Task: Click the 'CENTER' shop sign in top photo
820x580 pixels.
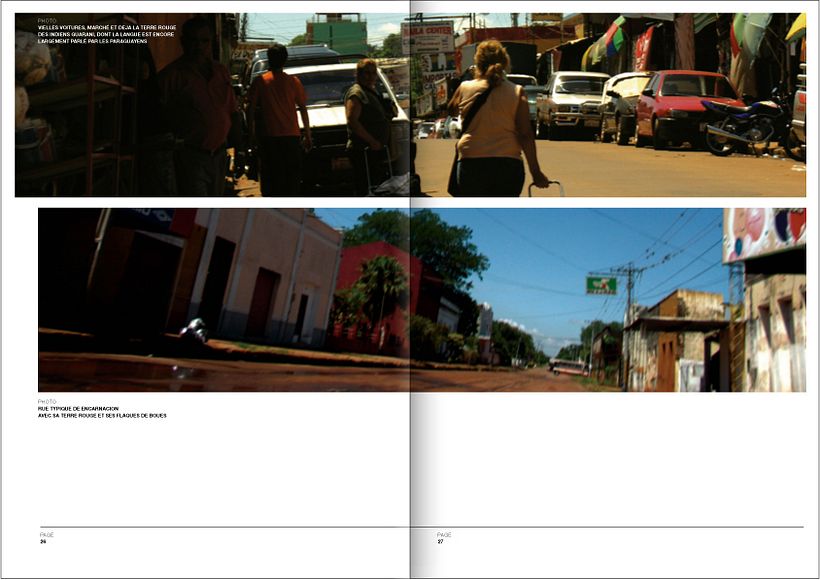Action: pos(427,37)
